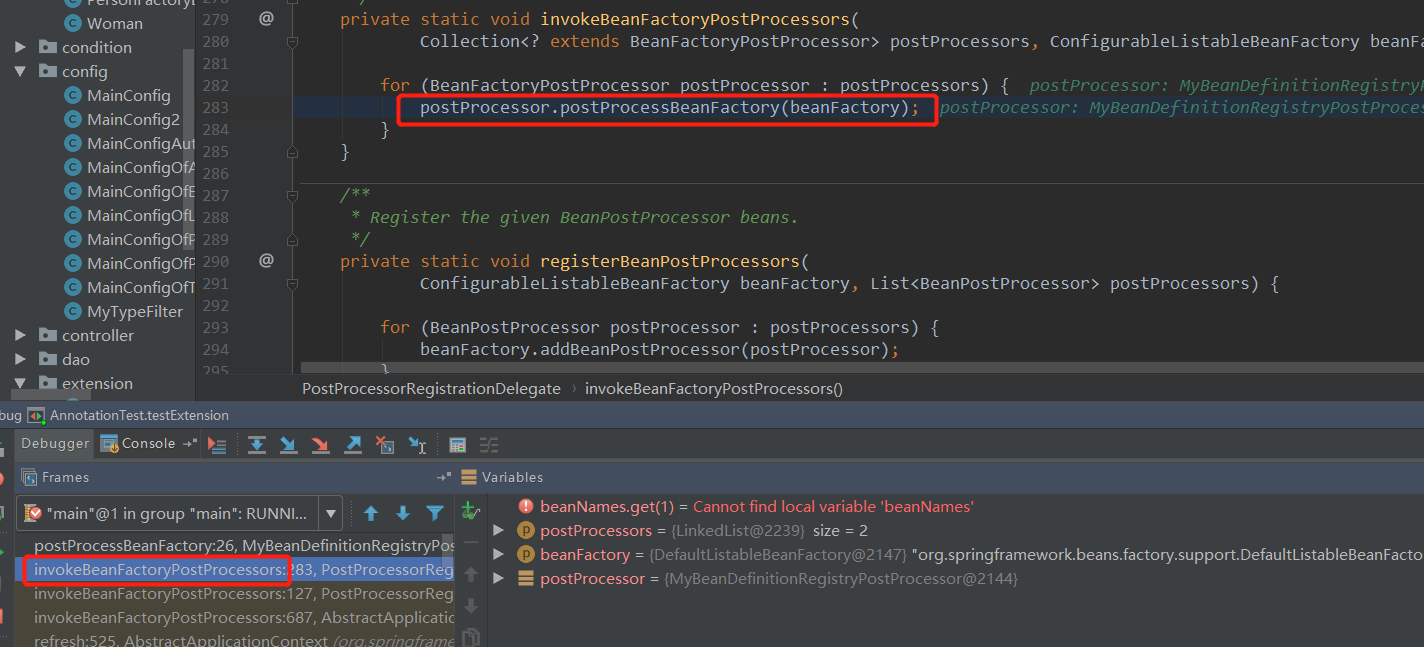Toggle code fold marker on line 280
The width and height of the screenshot is (1424, 647).
[292, 42]
